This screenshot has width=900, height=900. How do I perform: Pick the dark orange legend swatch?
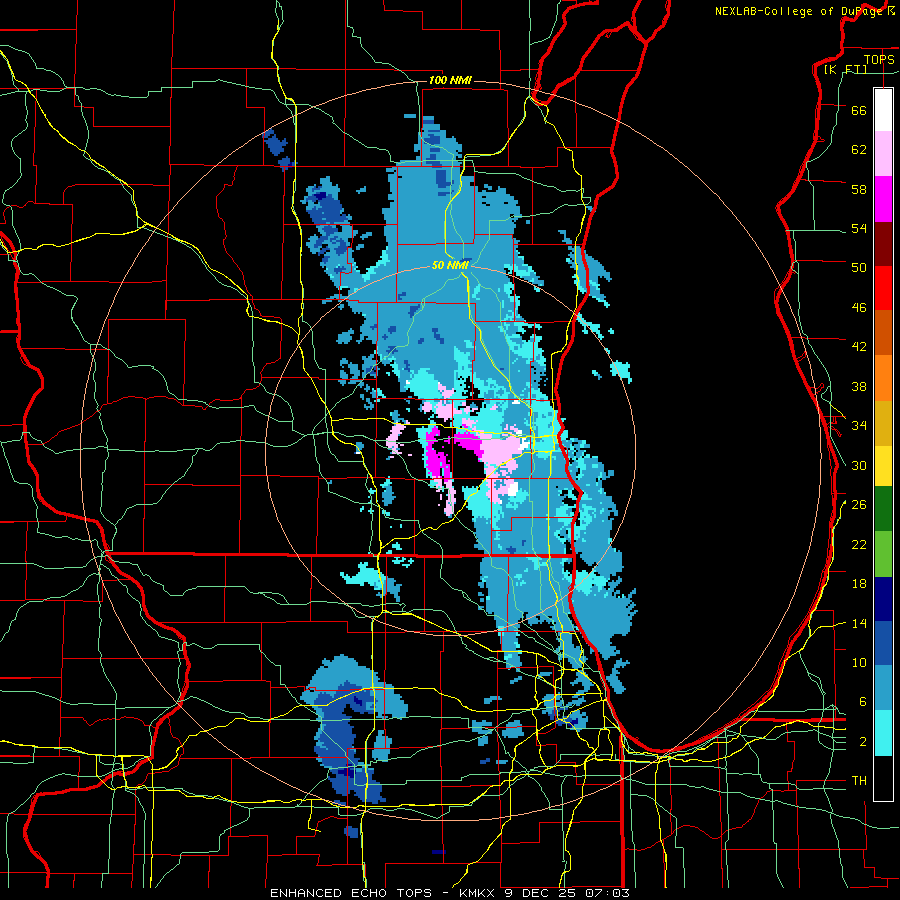(883, 333)
